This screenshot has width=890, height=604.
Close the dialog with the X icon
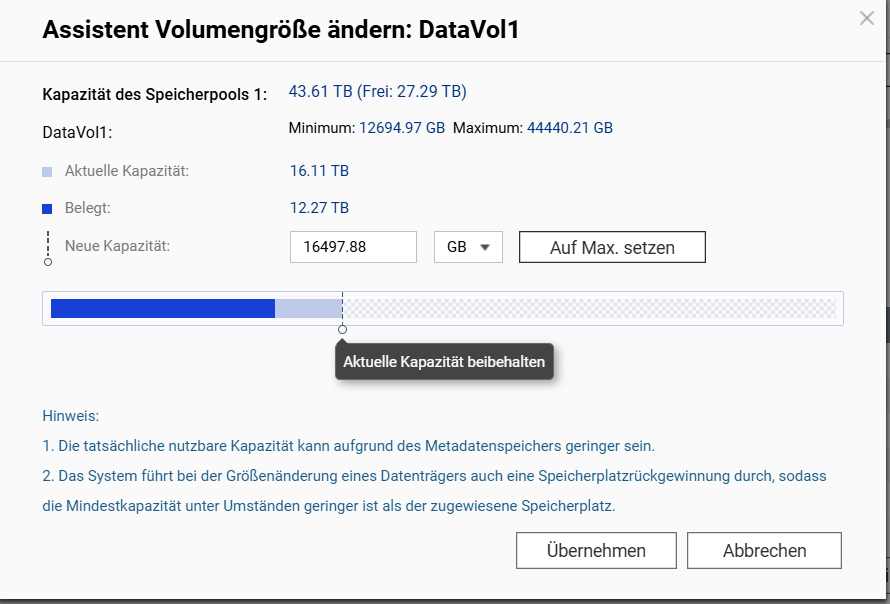tap(866, 18)
